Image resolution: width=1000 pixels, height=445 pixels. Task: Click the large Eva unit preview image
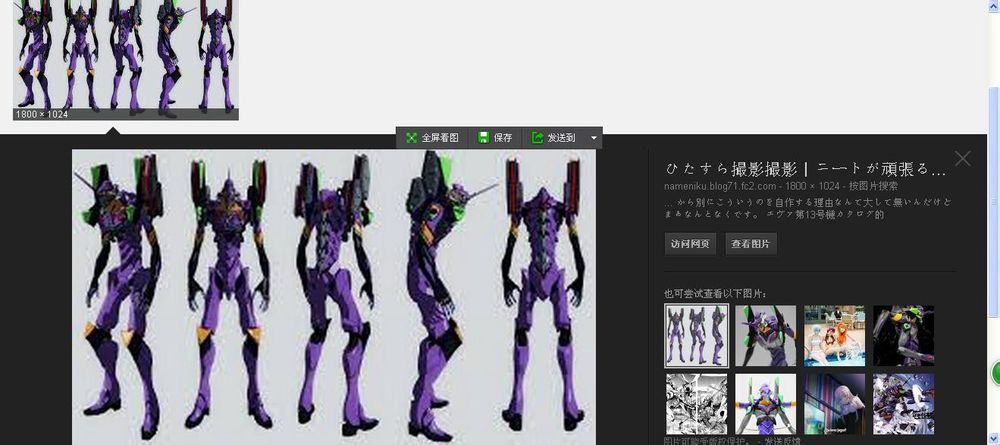[x=334, y=296]
